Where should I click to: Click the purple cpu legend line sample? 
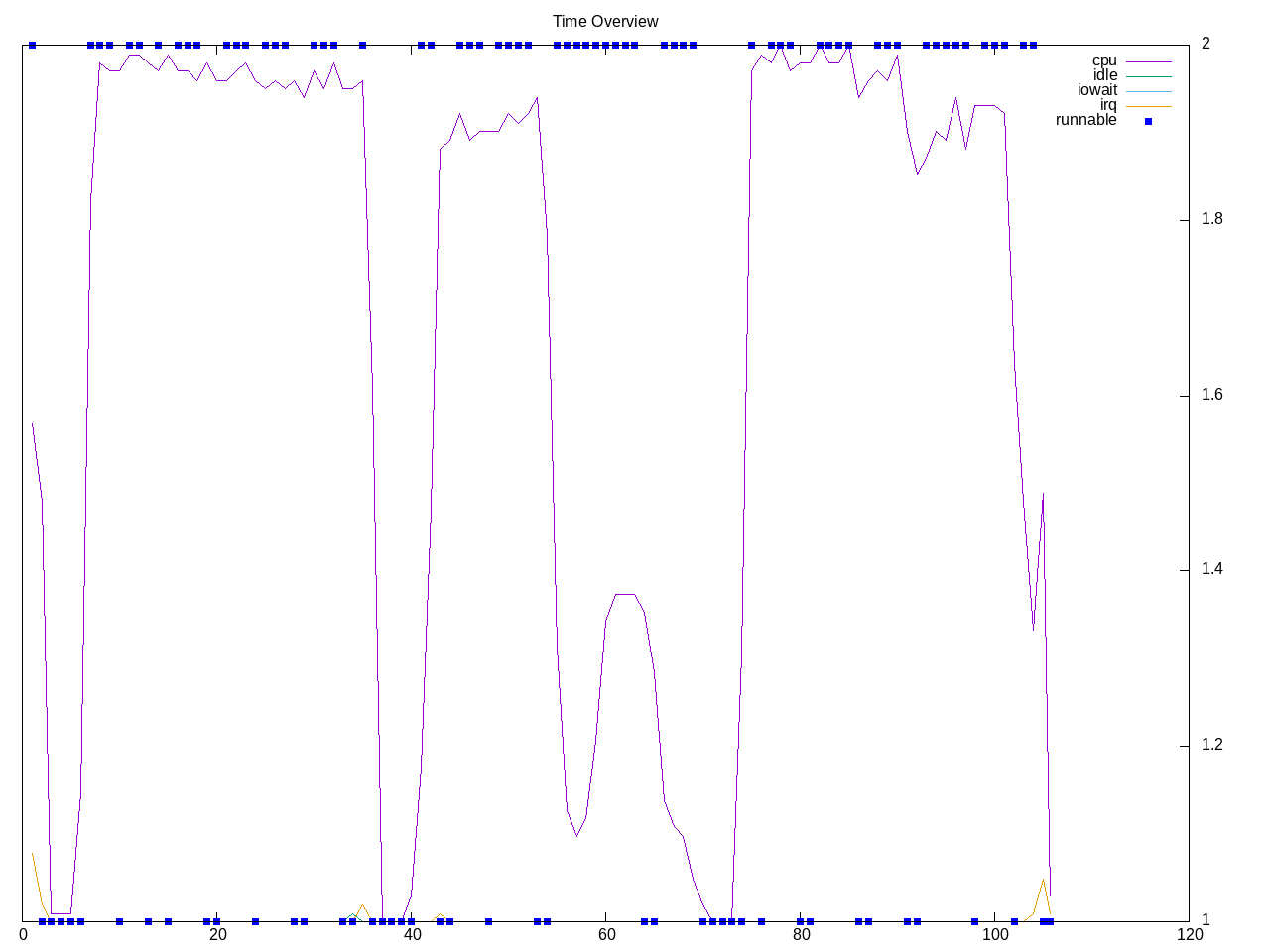tap(1148, 61)
